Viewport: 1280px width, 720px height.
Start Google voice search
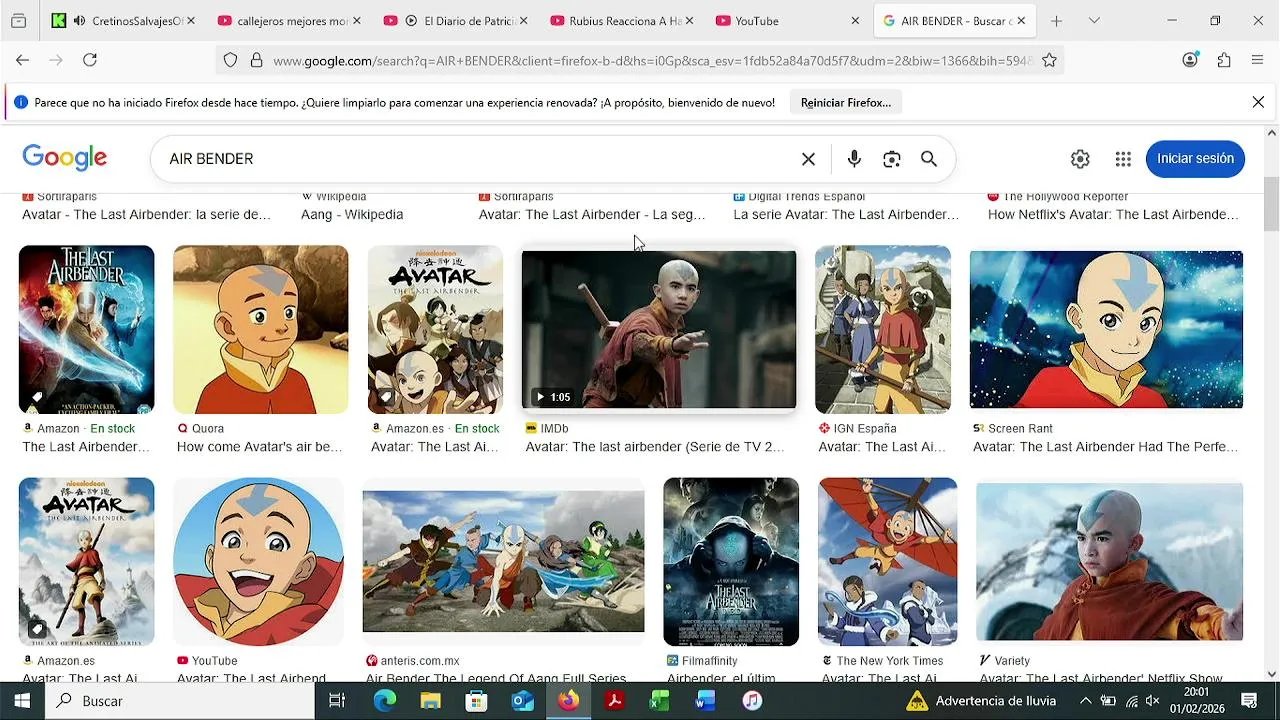coord(854,159)
